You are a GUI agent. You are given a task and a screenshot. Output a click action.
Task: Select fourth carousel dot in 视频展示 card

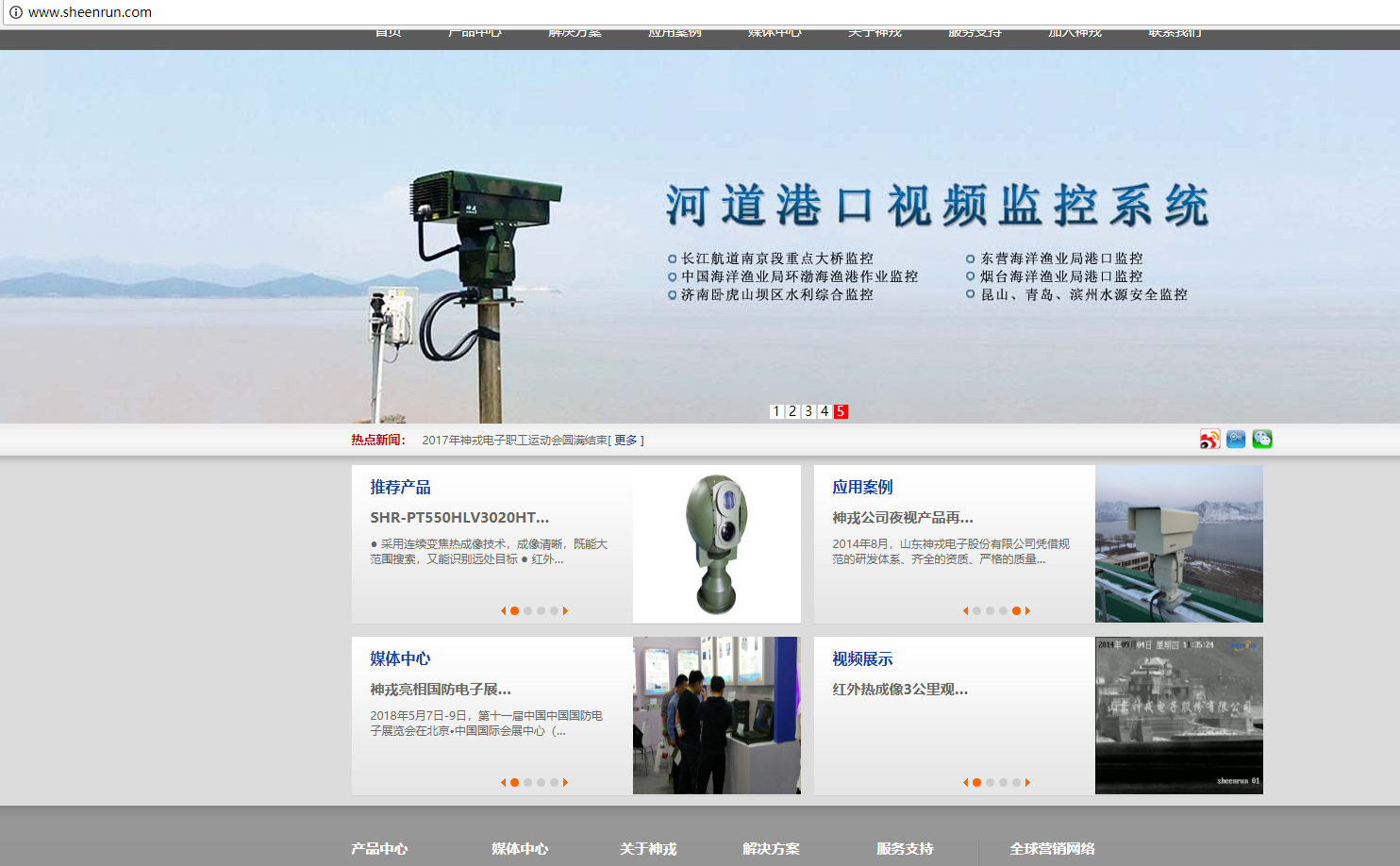tap(1016, 783)
